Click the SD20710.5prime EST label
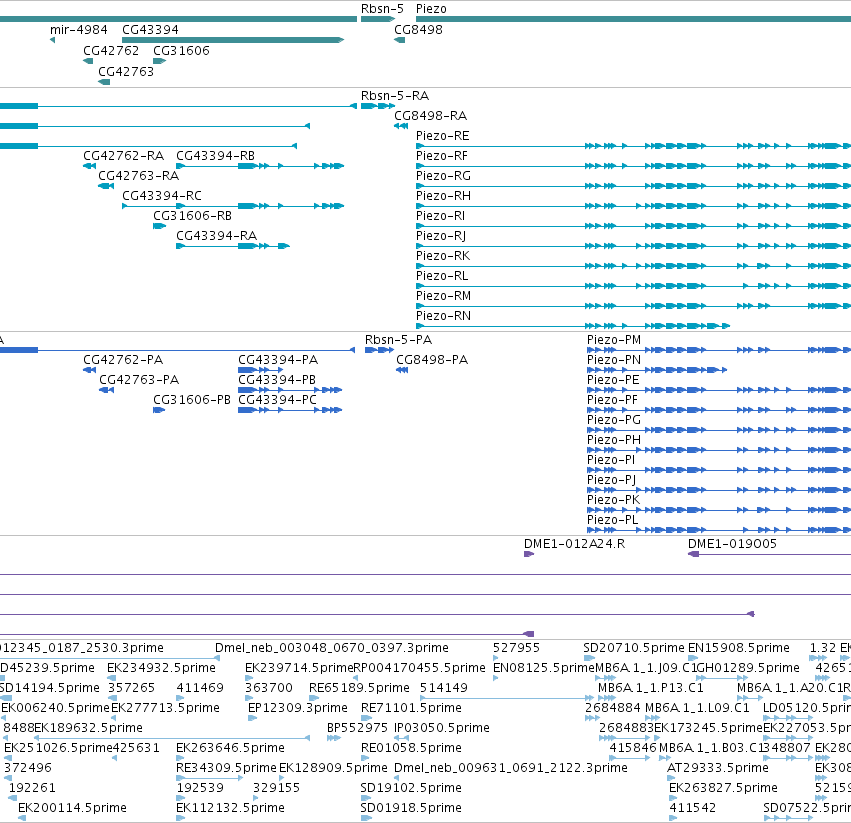Image resolution: width=851 pixels, height=823 pixels. (x=634, y=648)
